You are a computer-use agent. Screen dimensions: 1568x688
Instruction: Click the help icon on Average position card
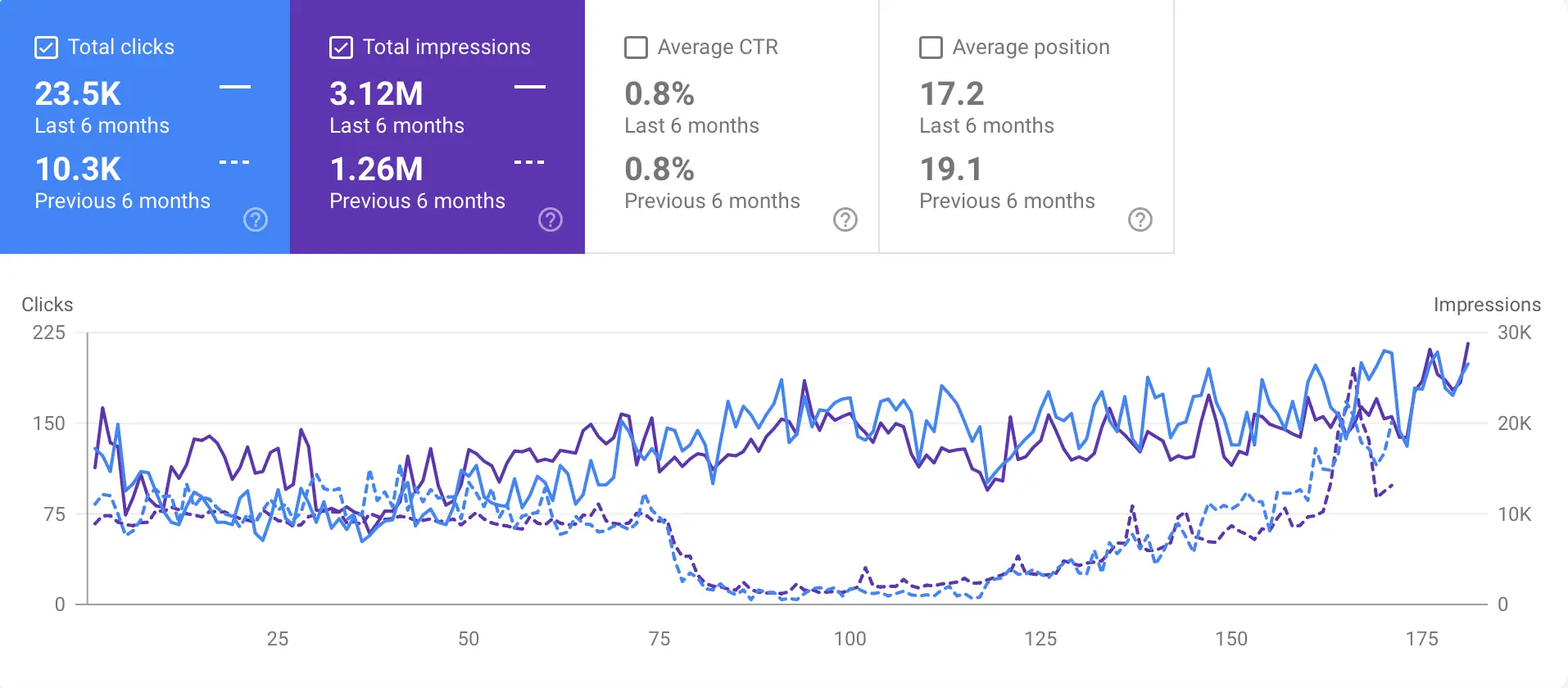coord(1140,220)
